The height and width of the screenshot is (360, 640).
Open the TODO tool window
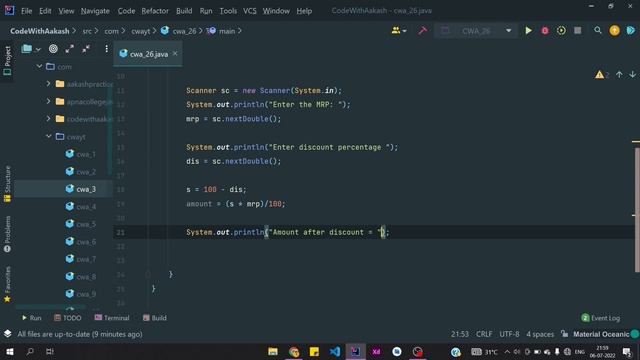(68, 318)
